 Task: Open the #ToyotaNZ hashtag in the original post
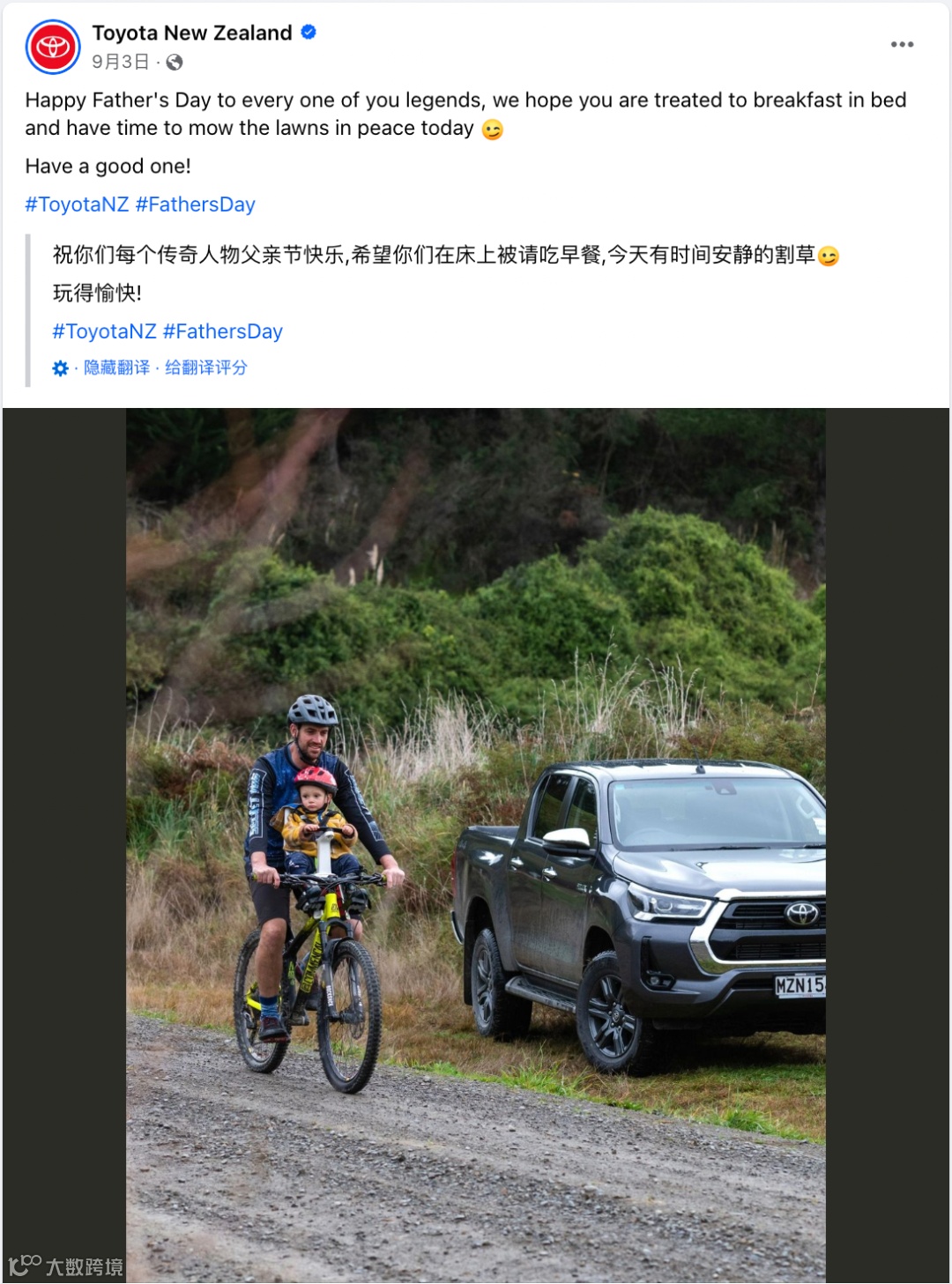click(x=77, y=204)
